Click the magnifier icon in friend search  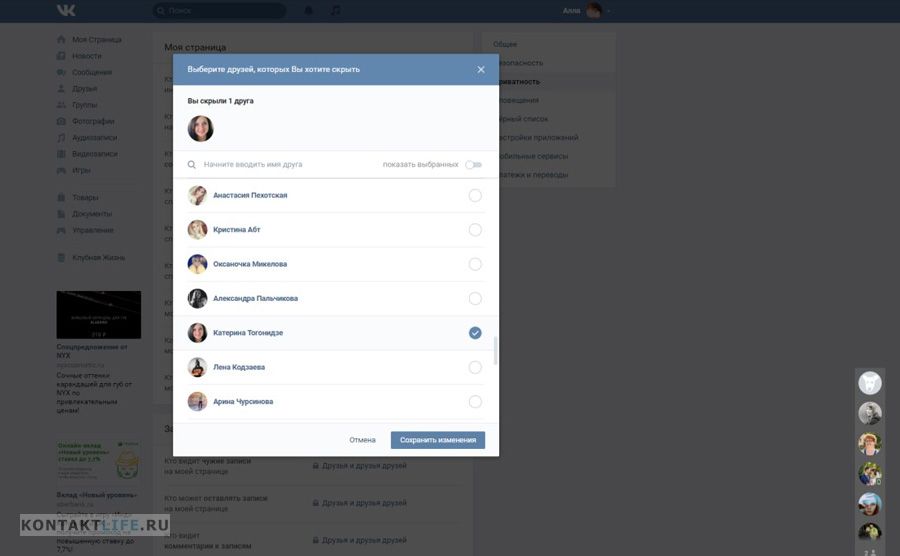192,165
